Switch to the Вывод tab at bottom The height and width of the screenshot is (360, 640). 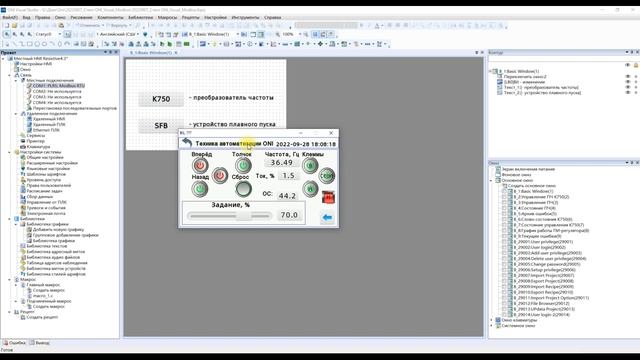[40, 343]
